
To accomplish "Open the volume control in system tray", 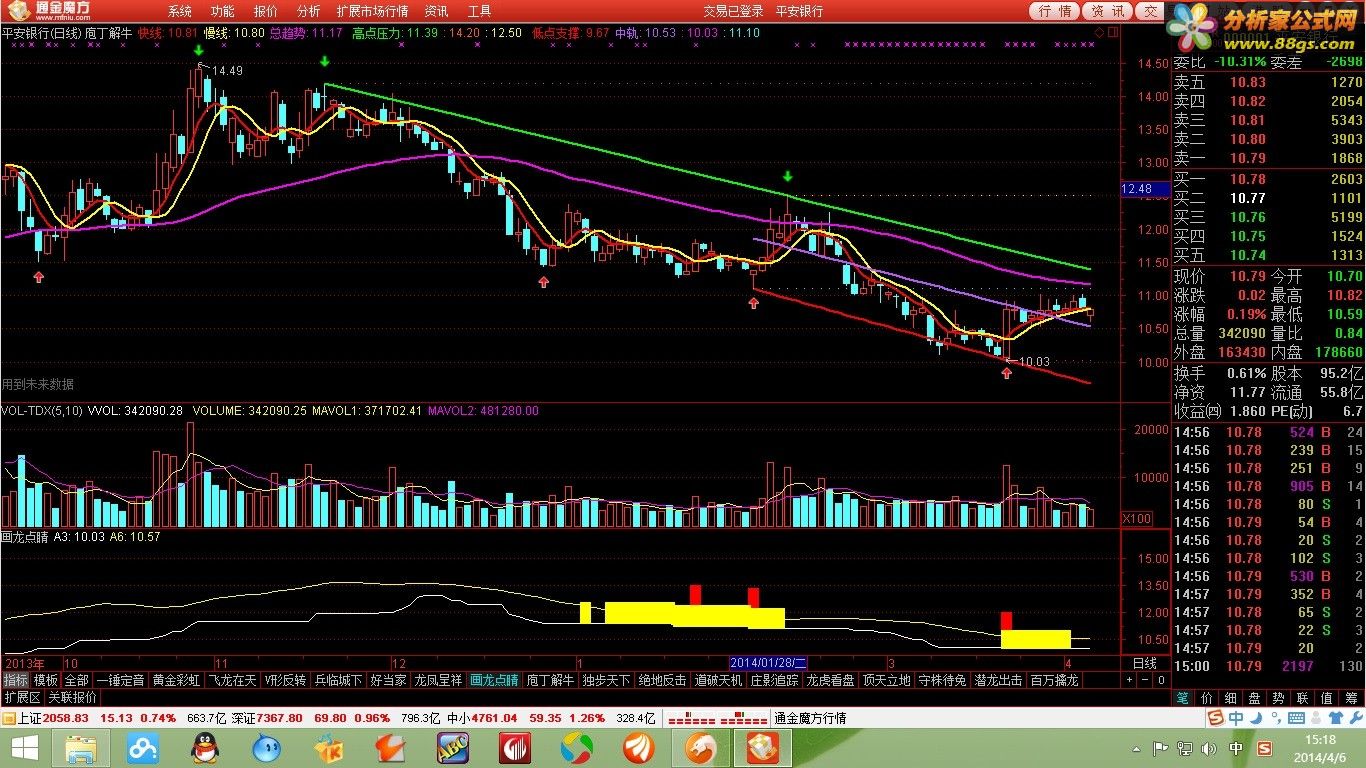I will (x=1209, y=748).
